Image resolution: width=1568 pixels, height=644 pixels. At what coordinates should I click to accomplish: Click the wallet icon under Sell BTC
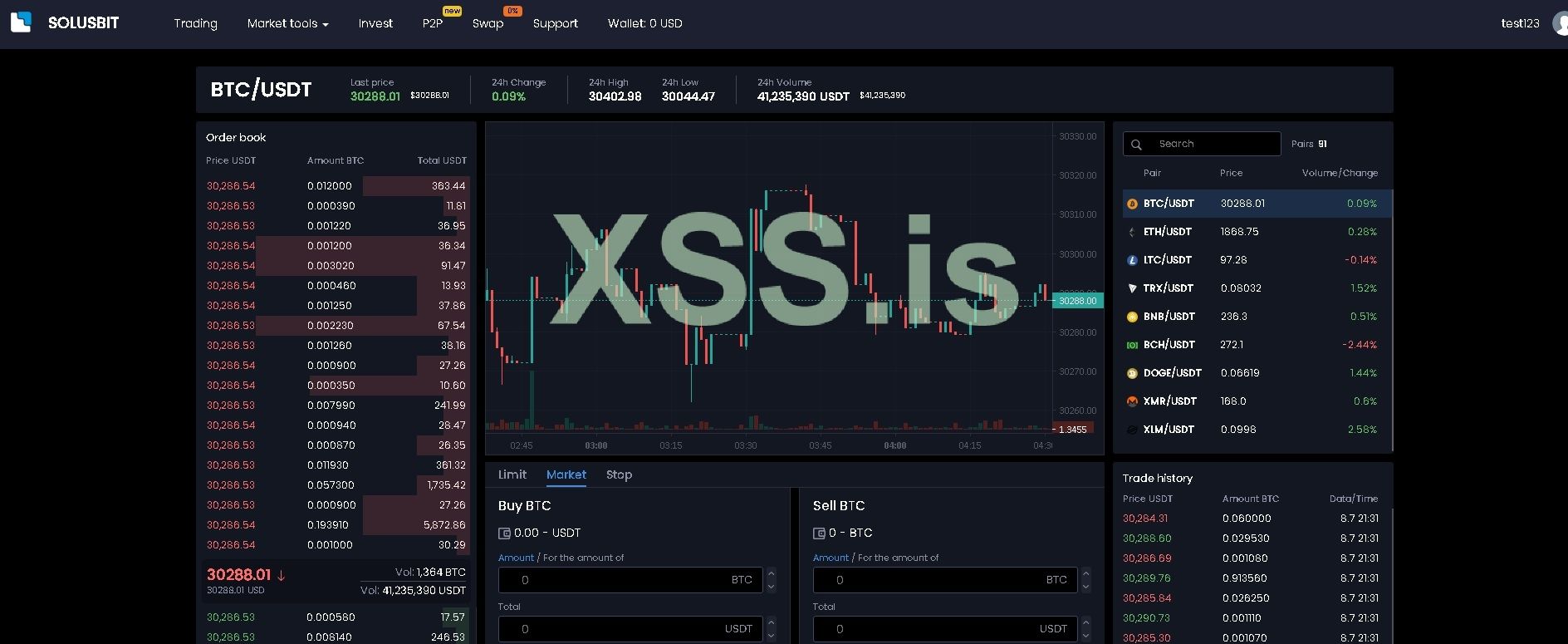tap(819, 533)
